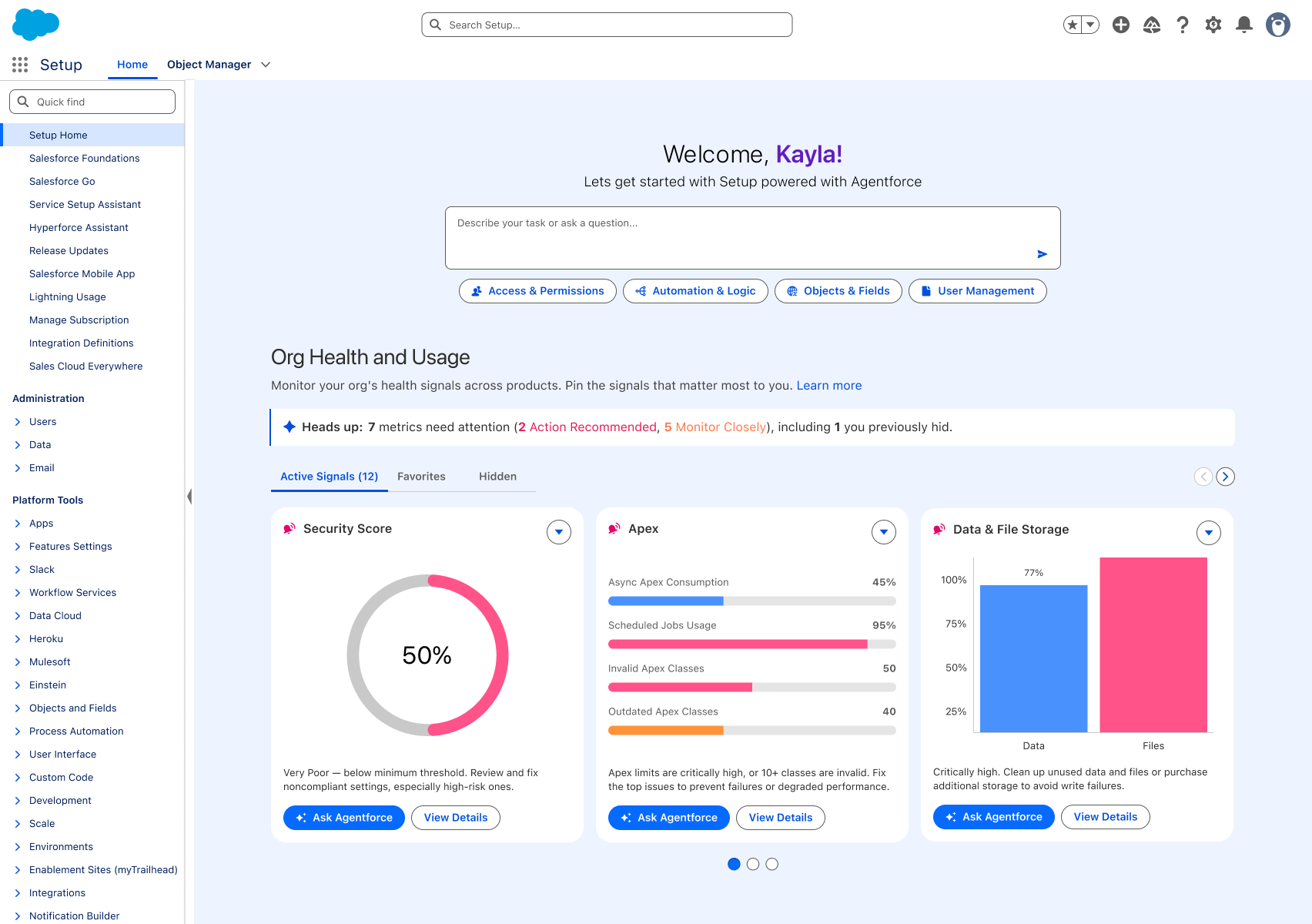Click the Security Score 50% ring gauge
Image resolution: width=1312 pixels, height=924 pixels.
(x=427, y=655)
